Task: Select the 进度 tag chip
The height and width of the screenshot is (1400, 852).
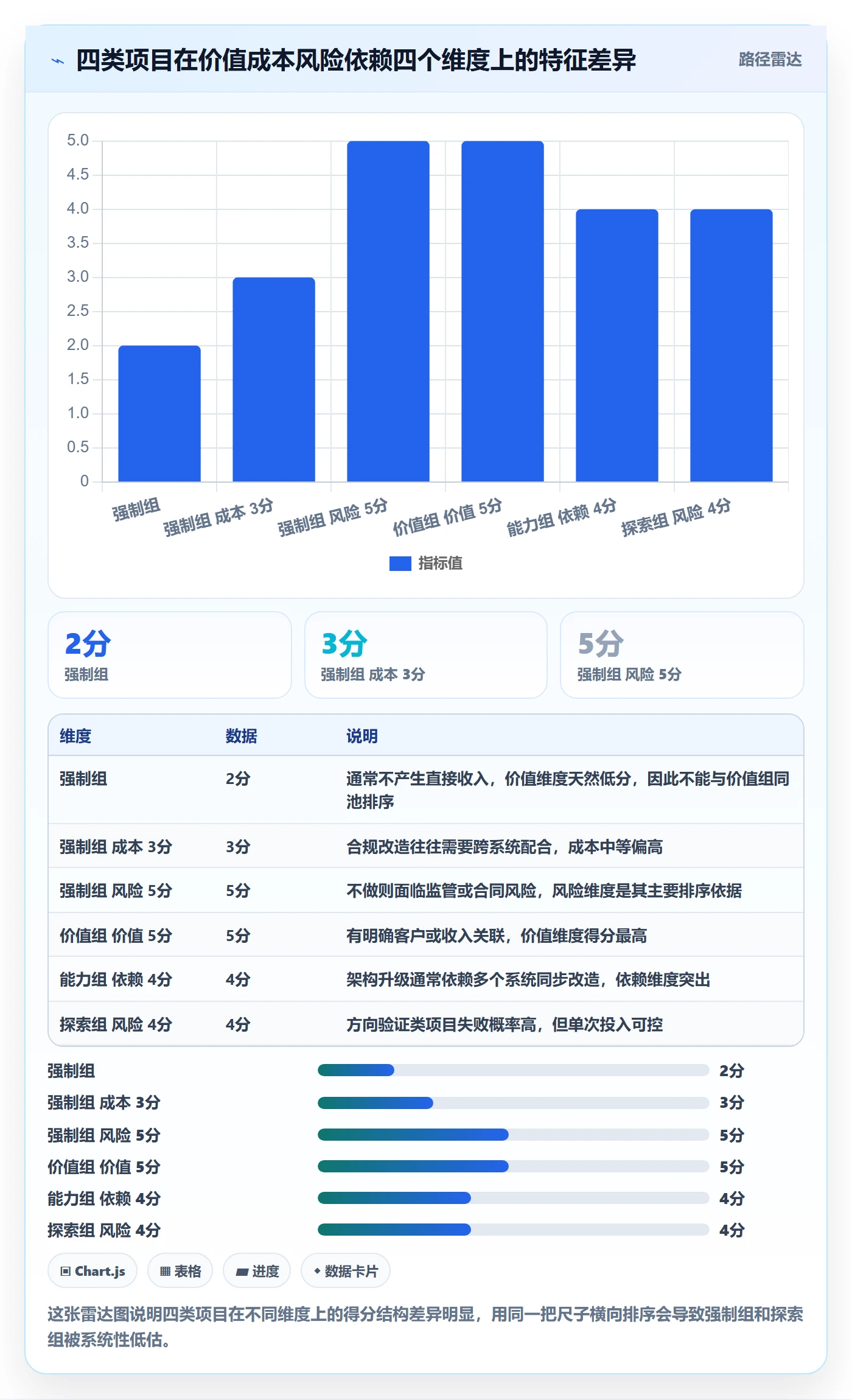Action: [x=257, y=1271]
